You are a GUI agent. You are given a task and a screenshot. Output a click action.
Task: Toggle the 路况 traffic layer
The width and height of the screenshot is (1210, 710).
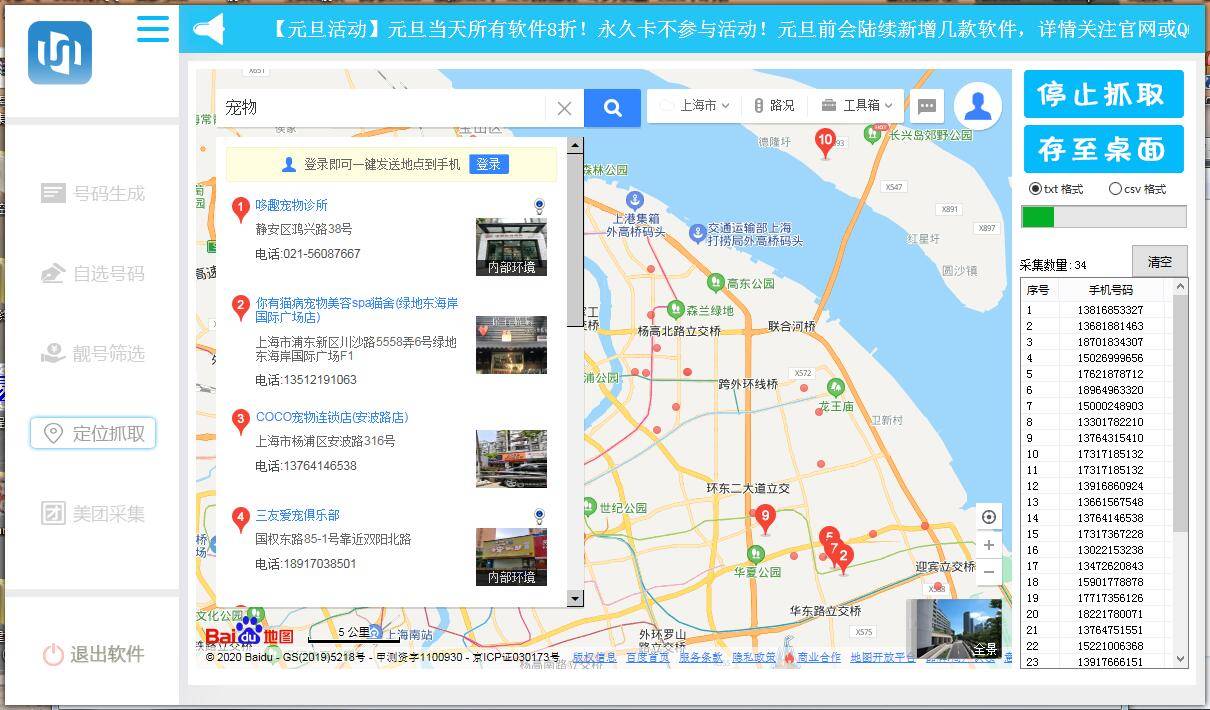pyautogui.click(x=774, y=106)
